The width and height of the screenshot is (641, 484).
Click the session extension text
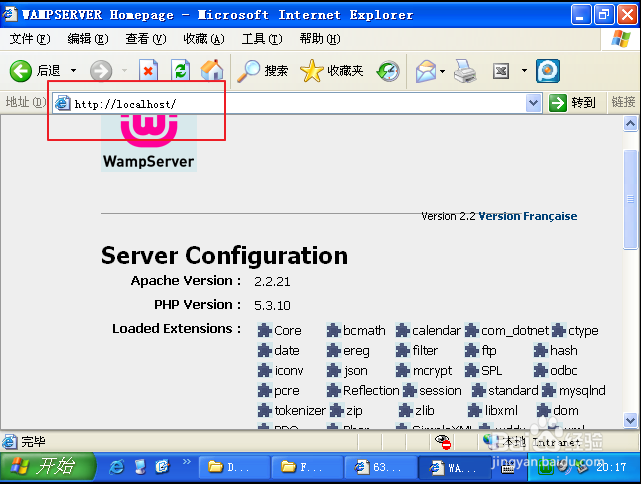(440, 391)
